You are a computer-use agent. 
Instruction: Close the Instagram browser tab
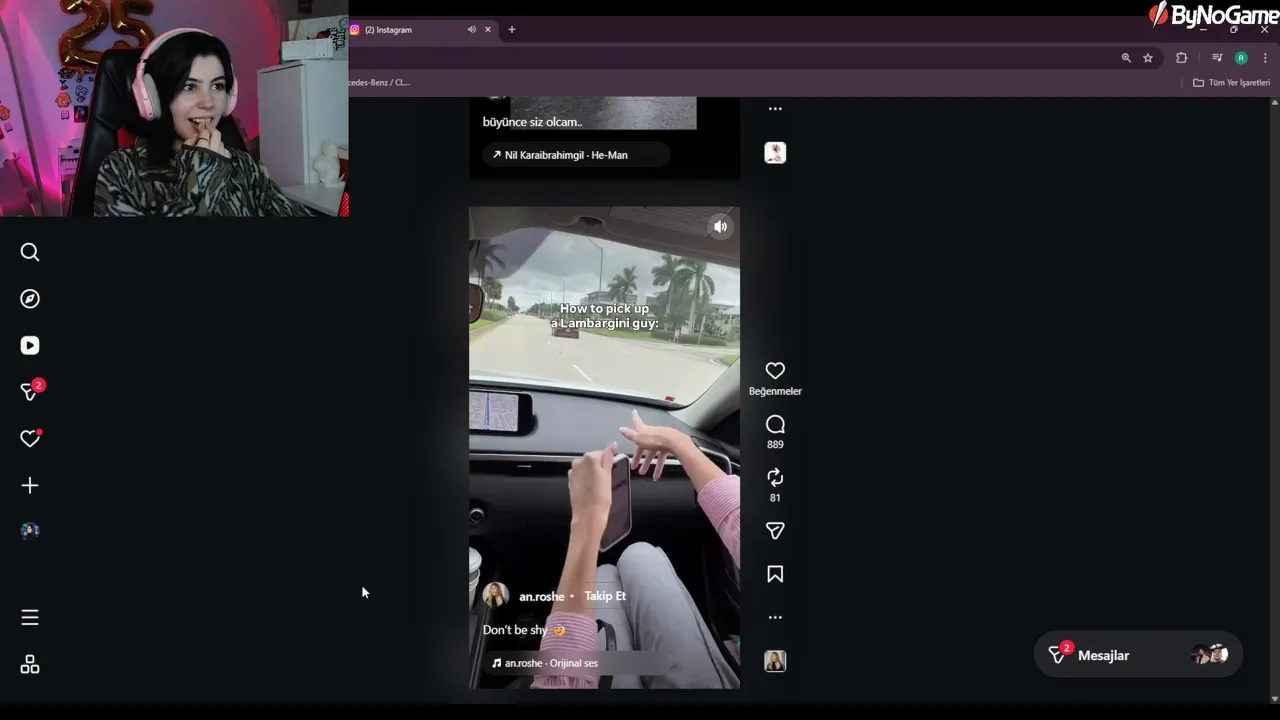(488, 30)
